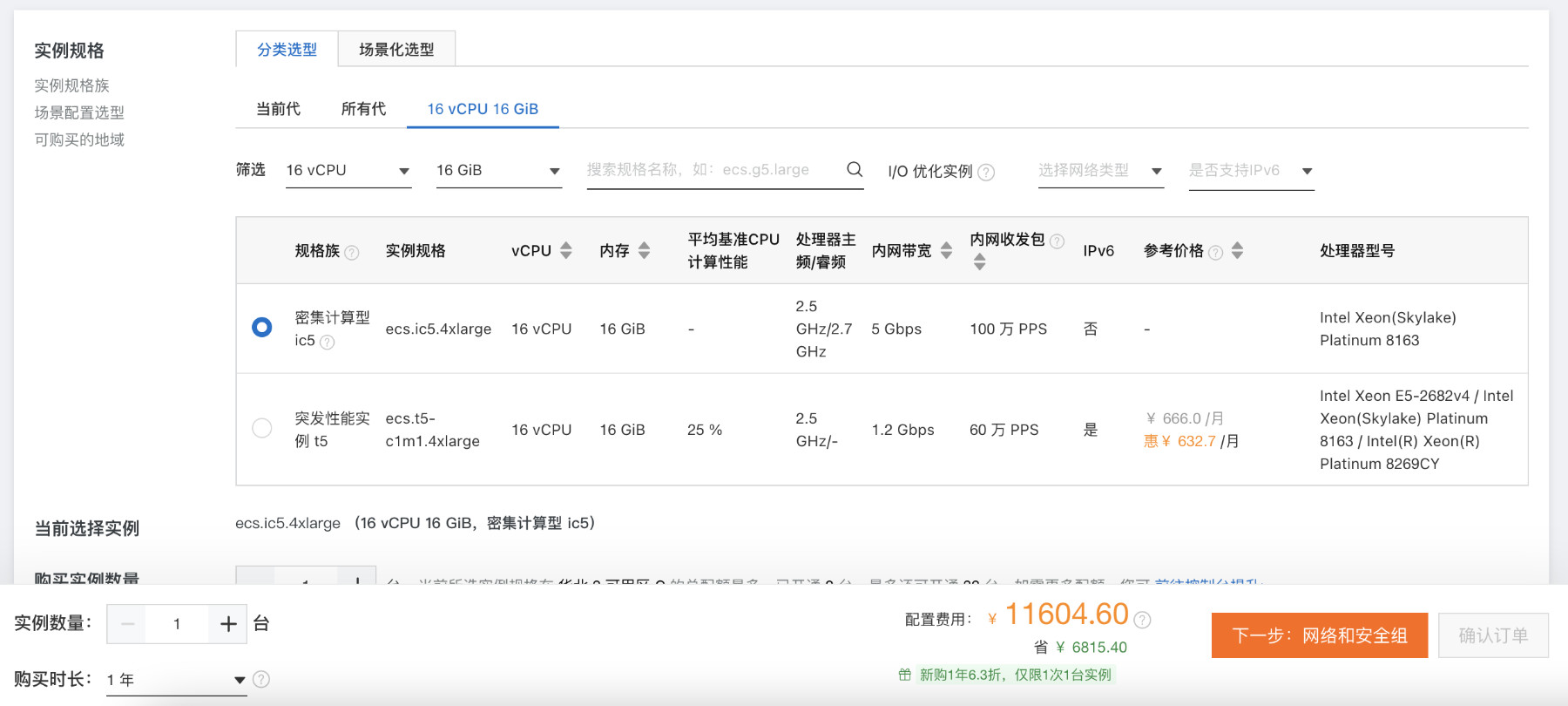Click ecs.ic5.4xlarge spec name cell

pyautogui.click(x=438, y=329)
